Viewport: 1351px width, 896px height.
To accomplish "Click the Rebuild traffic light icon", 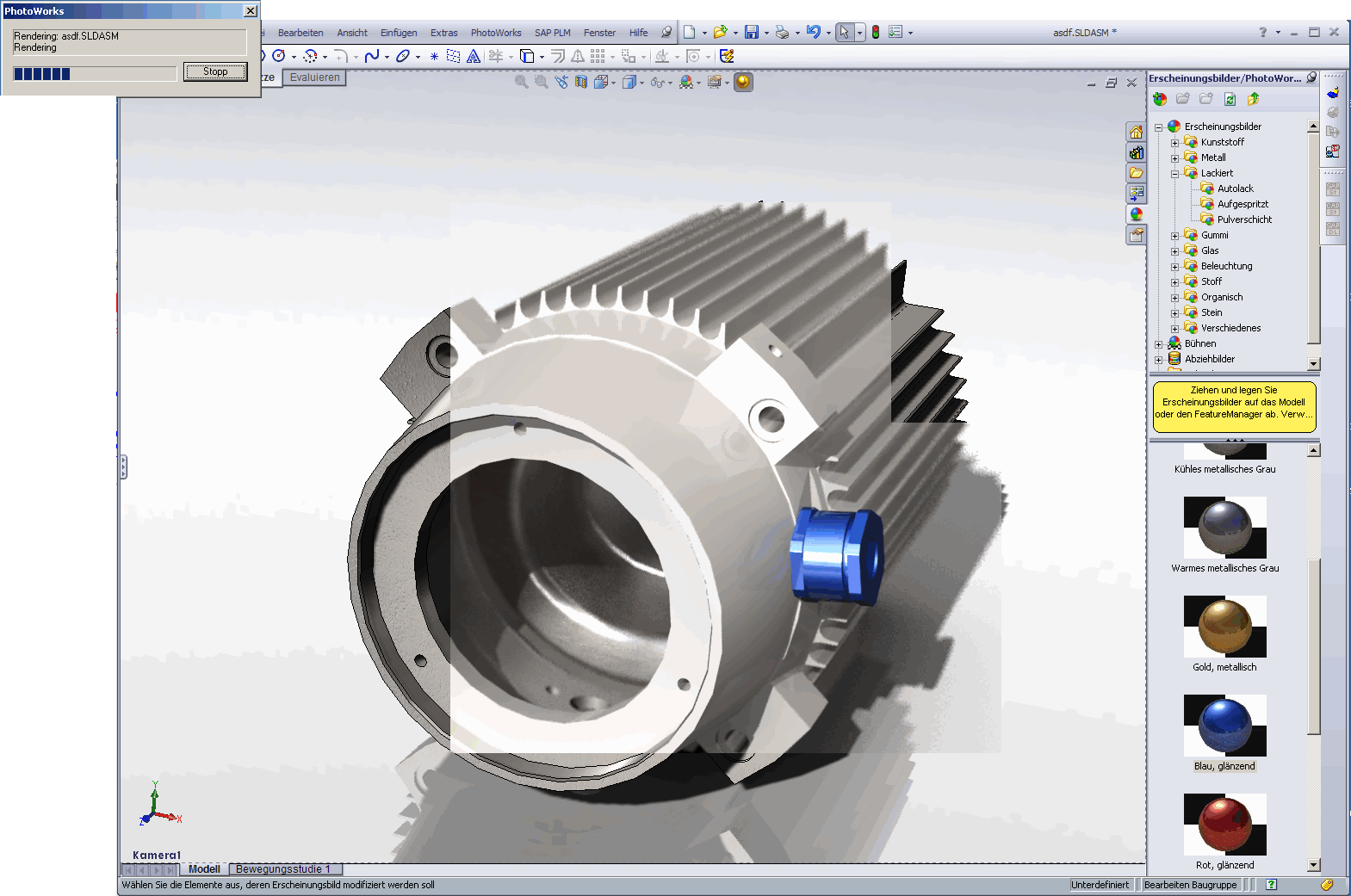I will 876,32.
